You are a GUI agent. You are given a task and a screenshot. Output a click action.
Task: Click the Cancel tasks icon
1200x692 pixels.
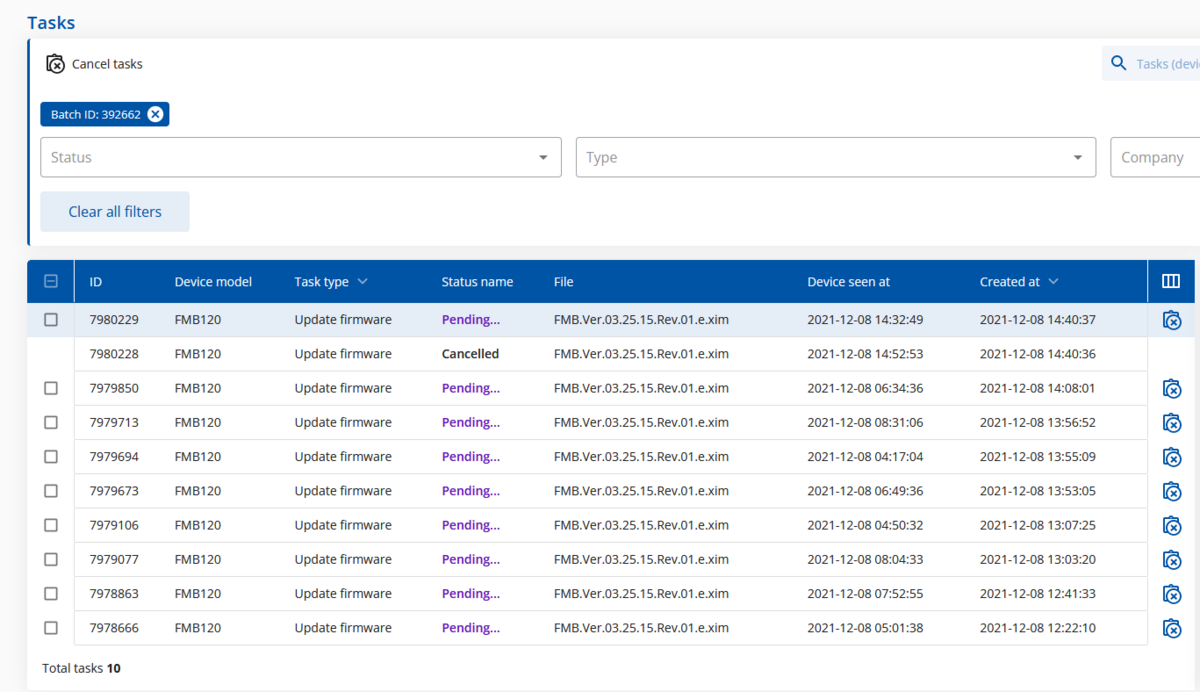point(56,63)
